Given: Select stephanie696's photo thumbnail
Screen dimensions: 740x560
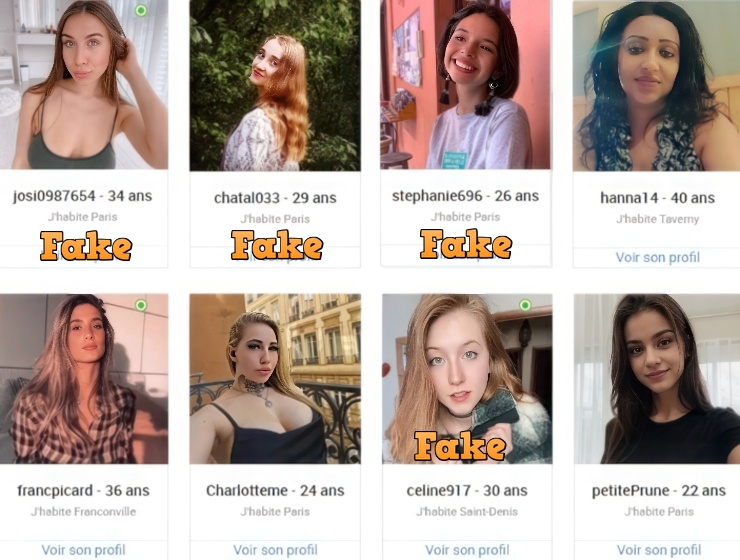Looking at the screenshot, I should (465, 84).
